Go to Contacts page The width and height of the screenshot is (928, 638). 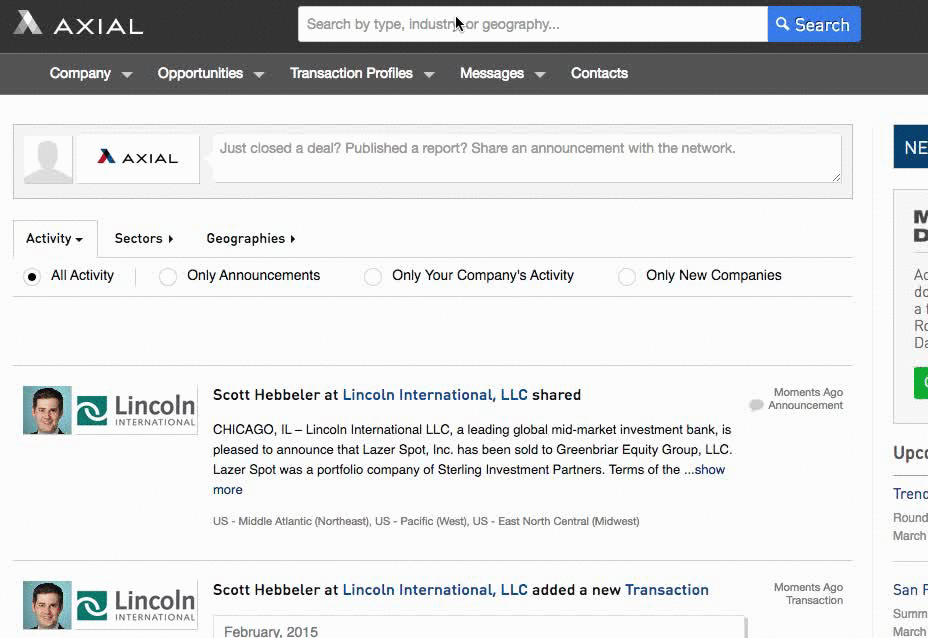[599, 73]
